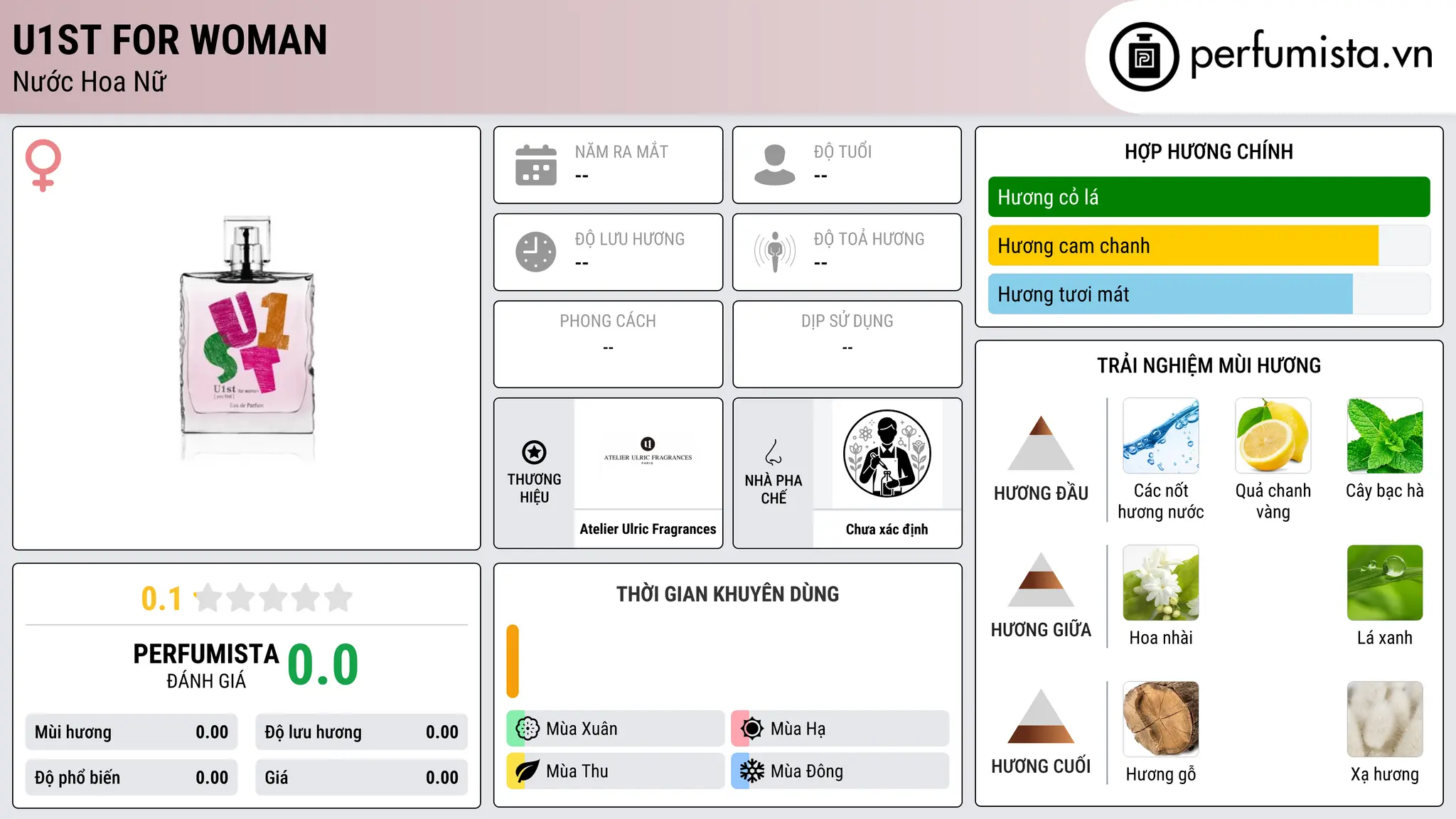Click the nose icon above Nhà Pha Chế

pos(773,451)
